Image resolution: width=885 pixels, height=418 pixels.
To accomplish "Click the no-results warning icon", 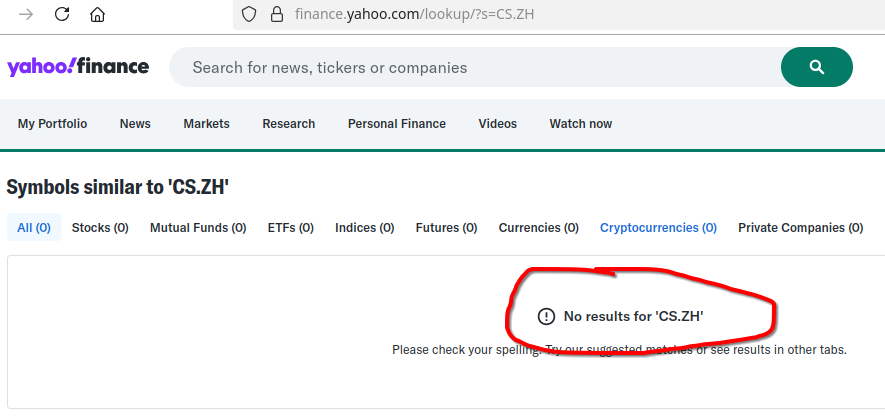I will [546, 316].
